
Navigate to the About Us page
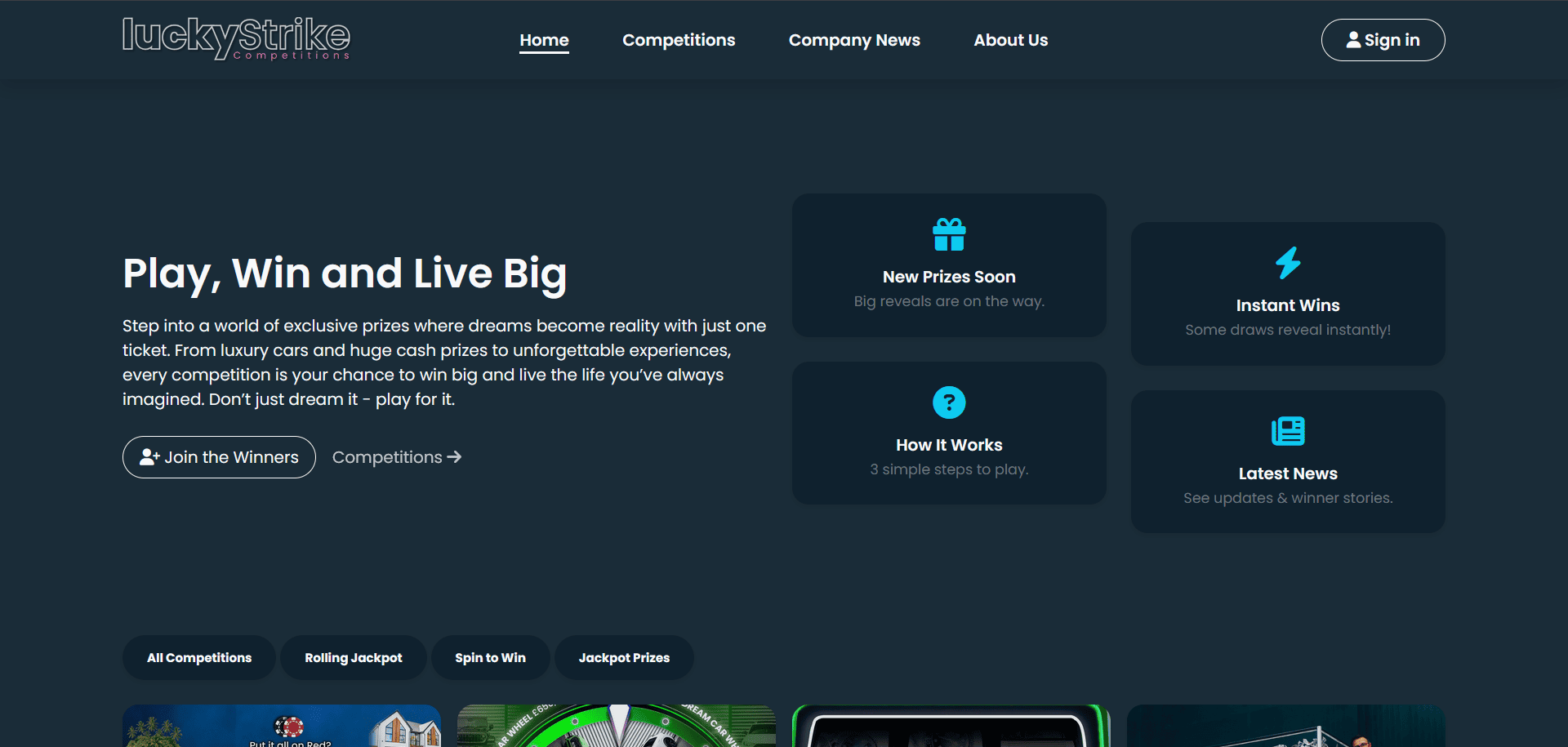pos(1010,40)
